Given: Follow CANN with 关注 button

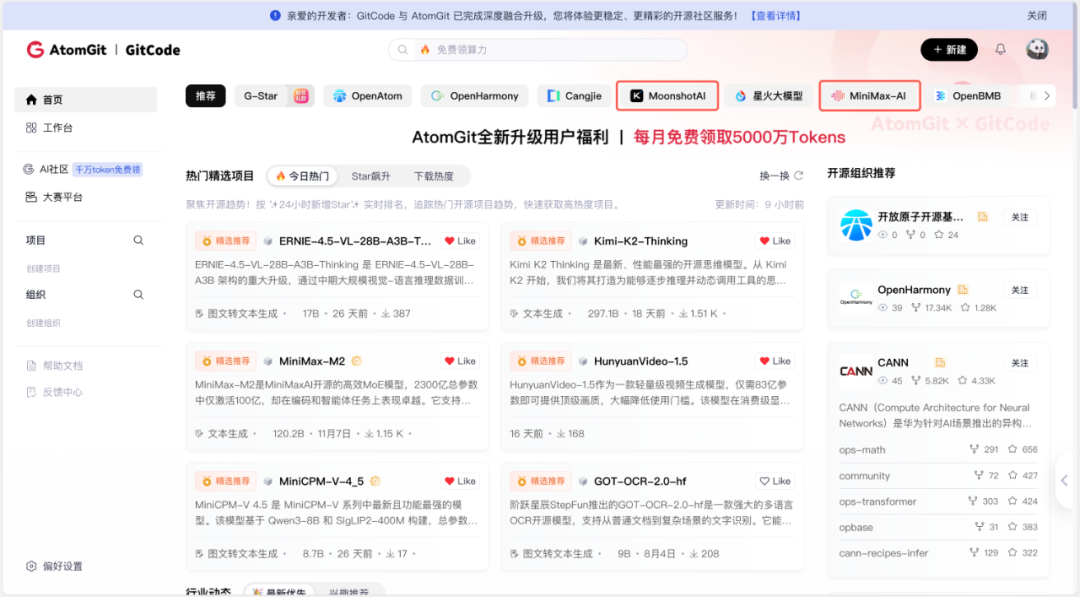Looking at the screenshot, I should (1019, 363).
